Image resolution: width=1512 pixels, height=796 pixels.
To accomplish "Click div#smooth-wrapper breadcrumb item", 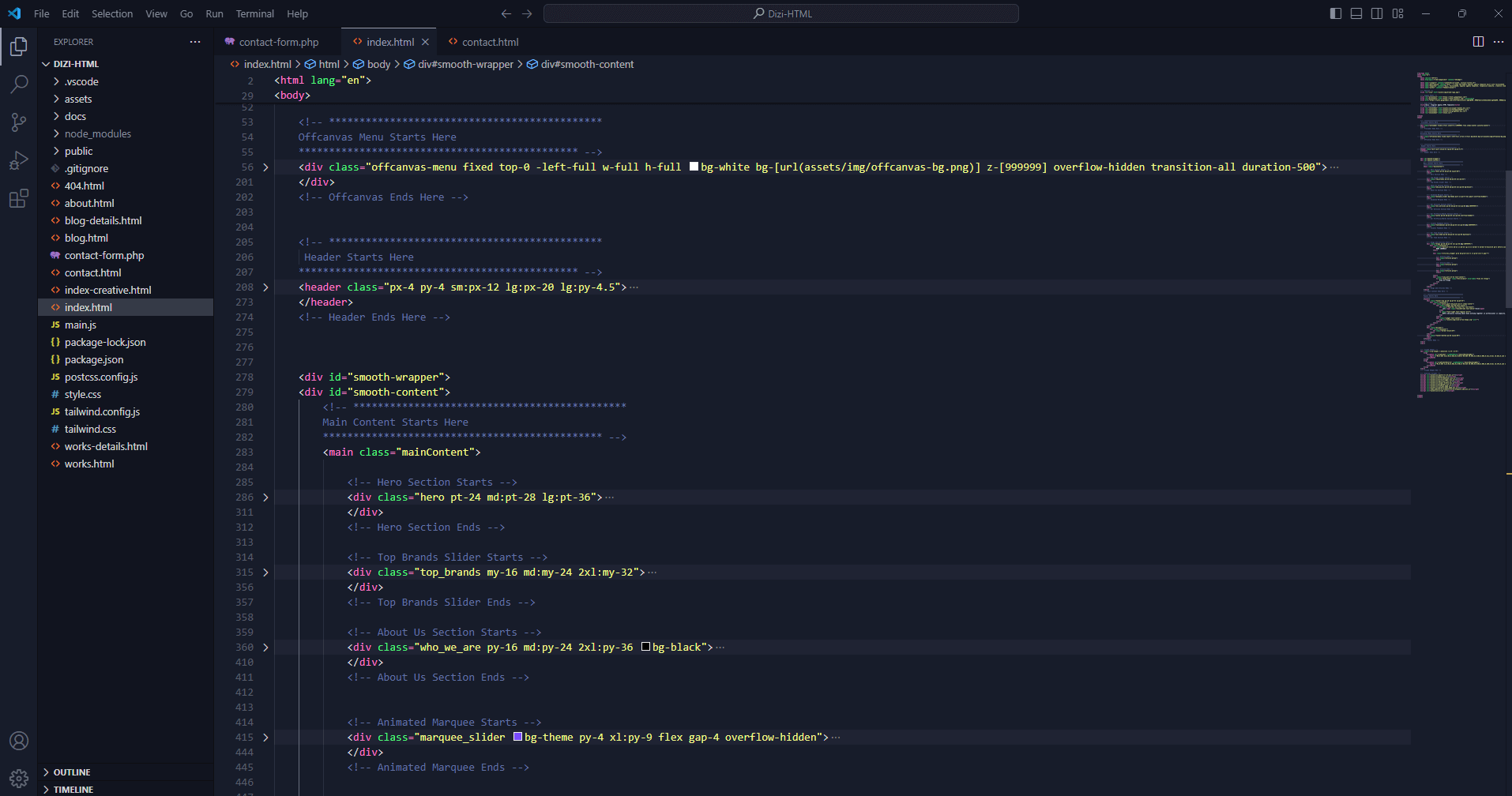I will (465, 64).
